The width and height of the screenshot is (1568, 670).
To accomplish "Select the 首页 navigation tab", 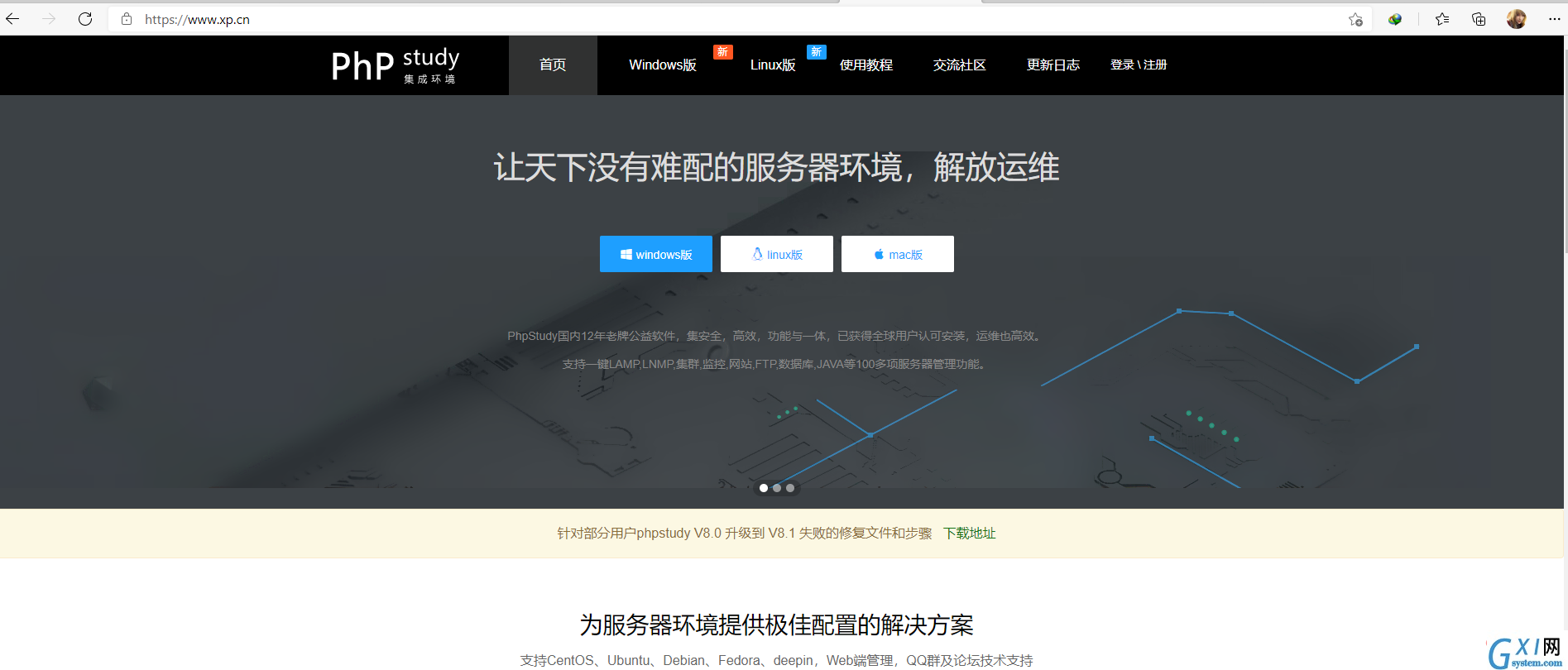I will [553, 65].
